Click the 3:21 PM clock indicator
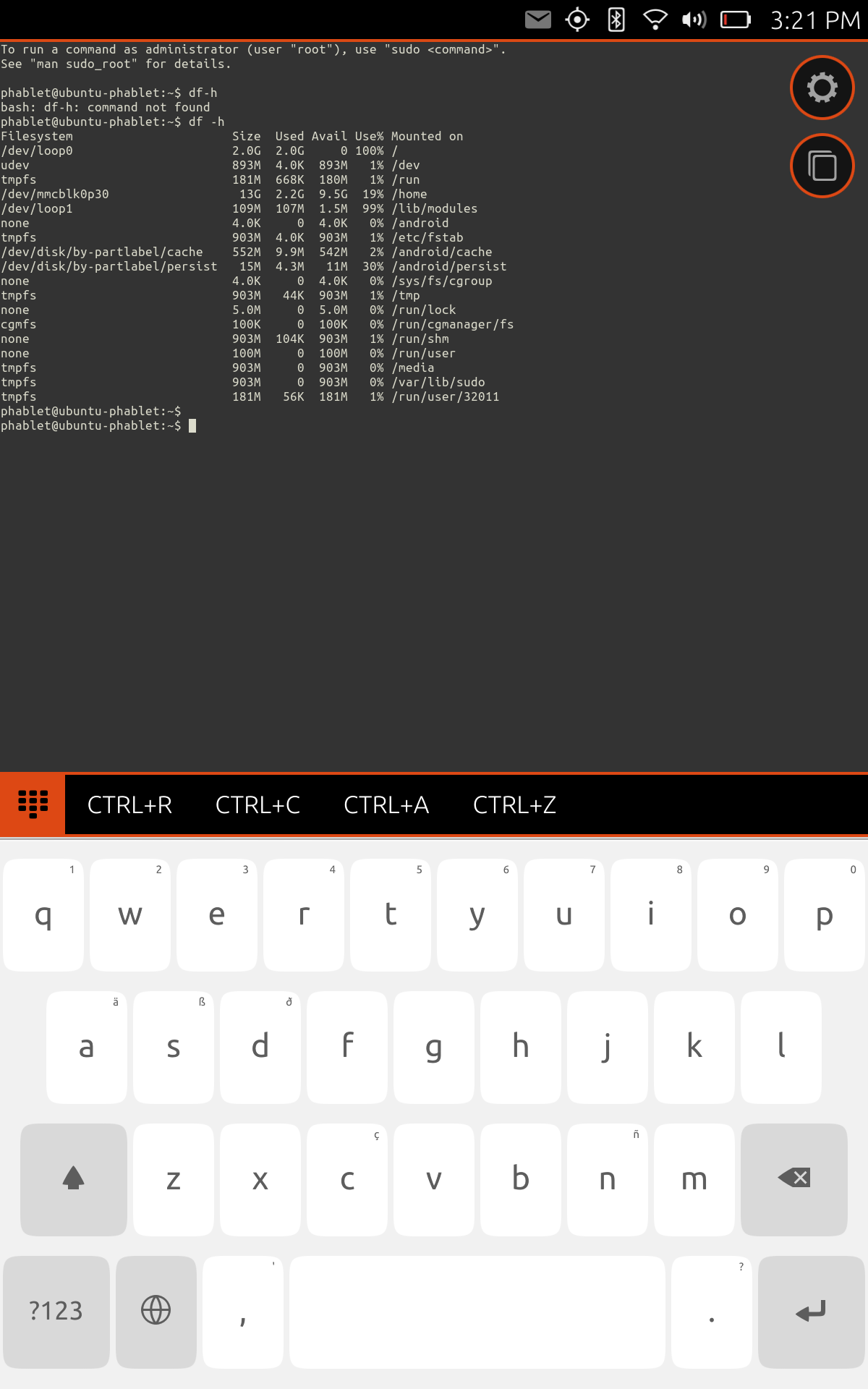 815,20
